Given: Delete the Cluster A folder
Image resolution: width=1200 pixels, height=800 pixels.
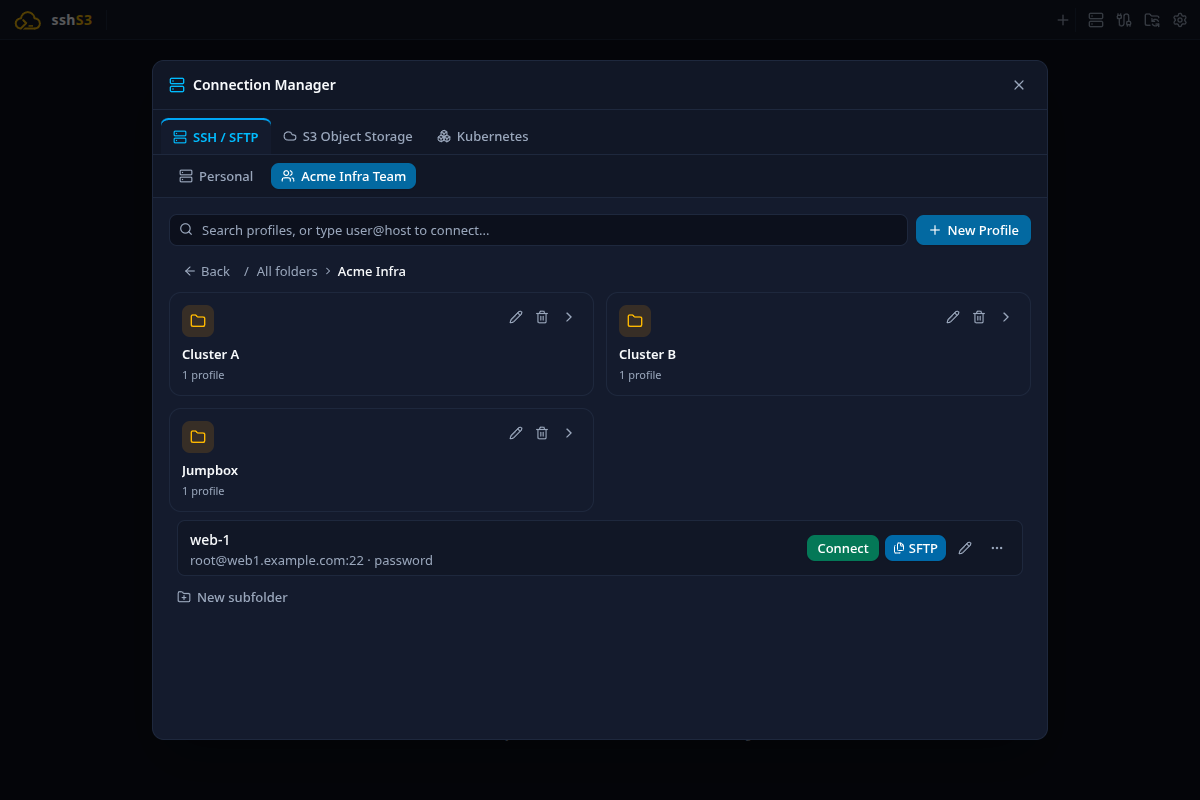Looking at the screenshot, I should click(x=542, y=317).
